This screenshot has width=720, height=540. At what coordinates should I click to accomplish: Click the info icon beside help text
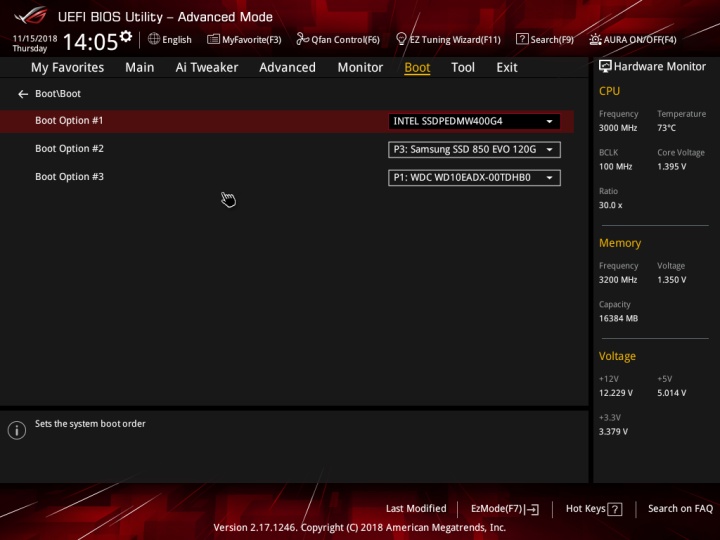17,430
